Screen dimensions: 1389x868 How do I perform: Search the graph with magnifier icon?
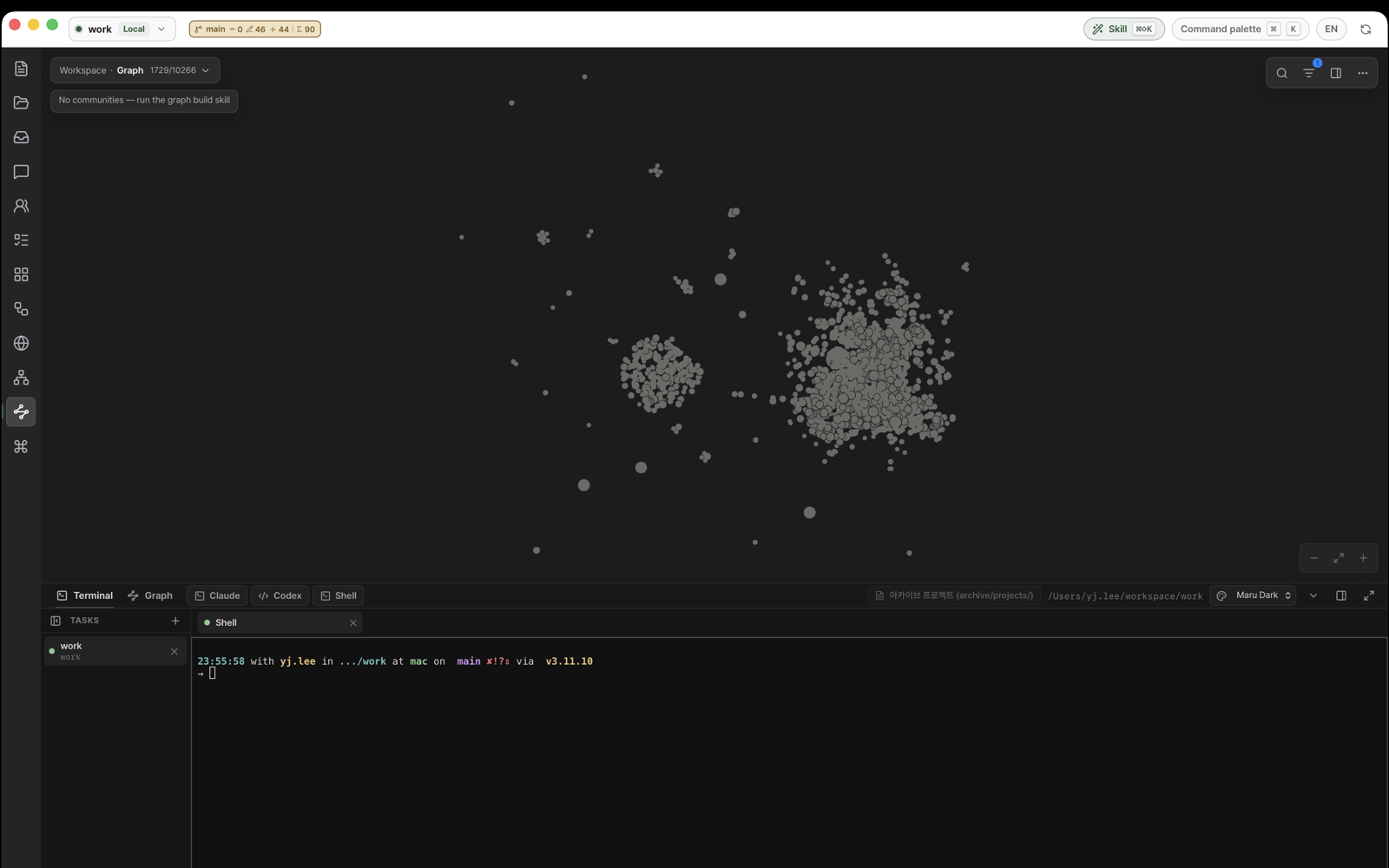click(1281, 73)
